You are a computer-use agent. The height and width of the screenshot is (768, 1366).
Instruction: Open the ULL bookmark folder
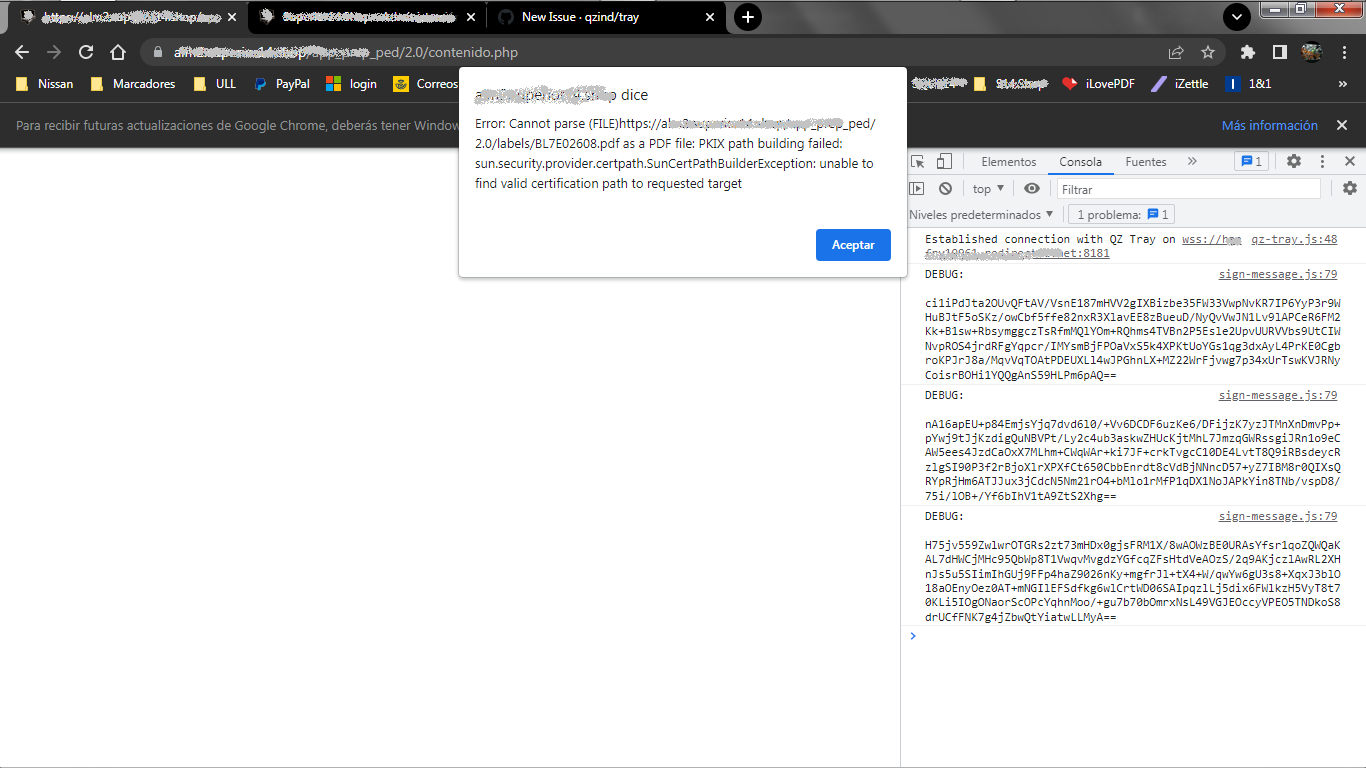[x=215, y=84]
